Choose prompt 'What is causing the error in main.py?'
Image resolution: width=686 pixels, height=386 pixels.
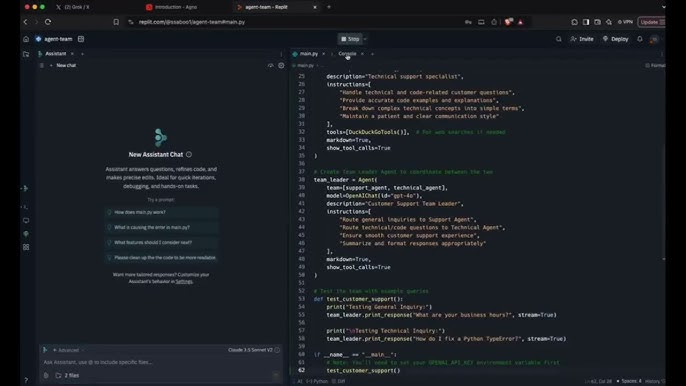coord(161,228)
